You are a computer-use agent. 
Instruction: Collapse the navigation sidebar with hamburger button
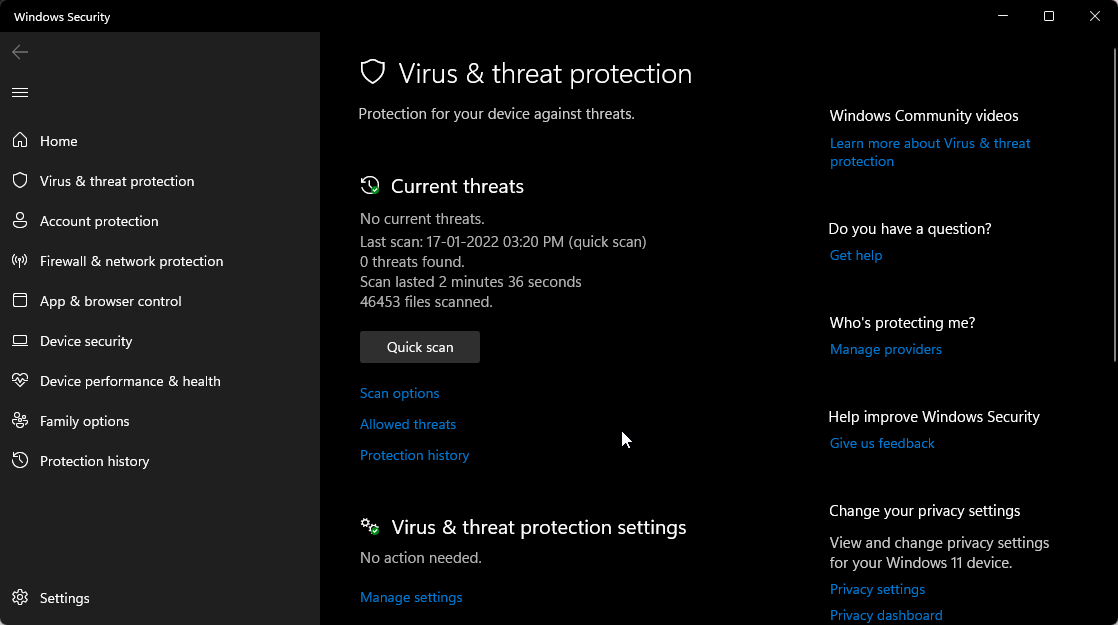tap(19, 92)
